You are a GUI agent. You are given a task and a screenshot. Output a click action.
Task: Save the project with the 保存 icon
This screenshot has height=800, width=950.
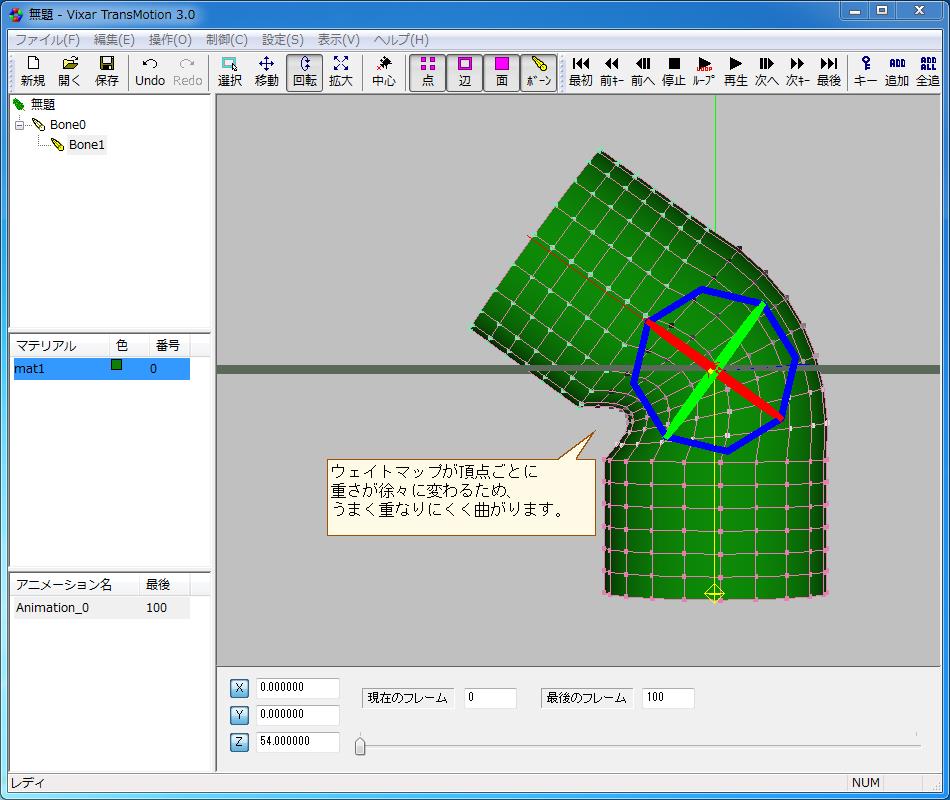[107, 71]
